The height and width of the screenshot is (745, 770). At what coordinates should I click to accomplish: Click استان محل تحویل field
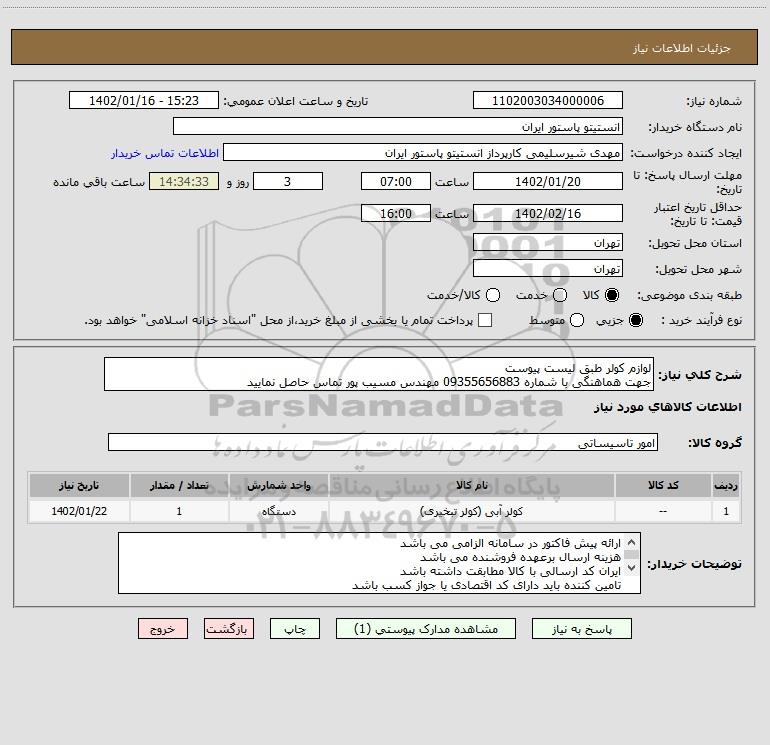click(548, 243)
